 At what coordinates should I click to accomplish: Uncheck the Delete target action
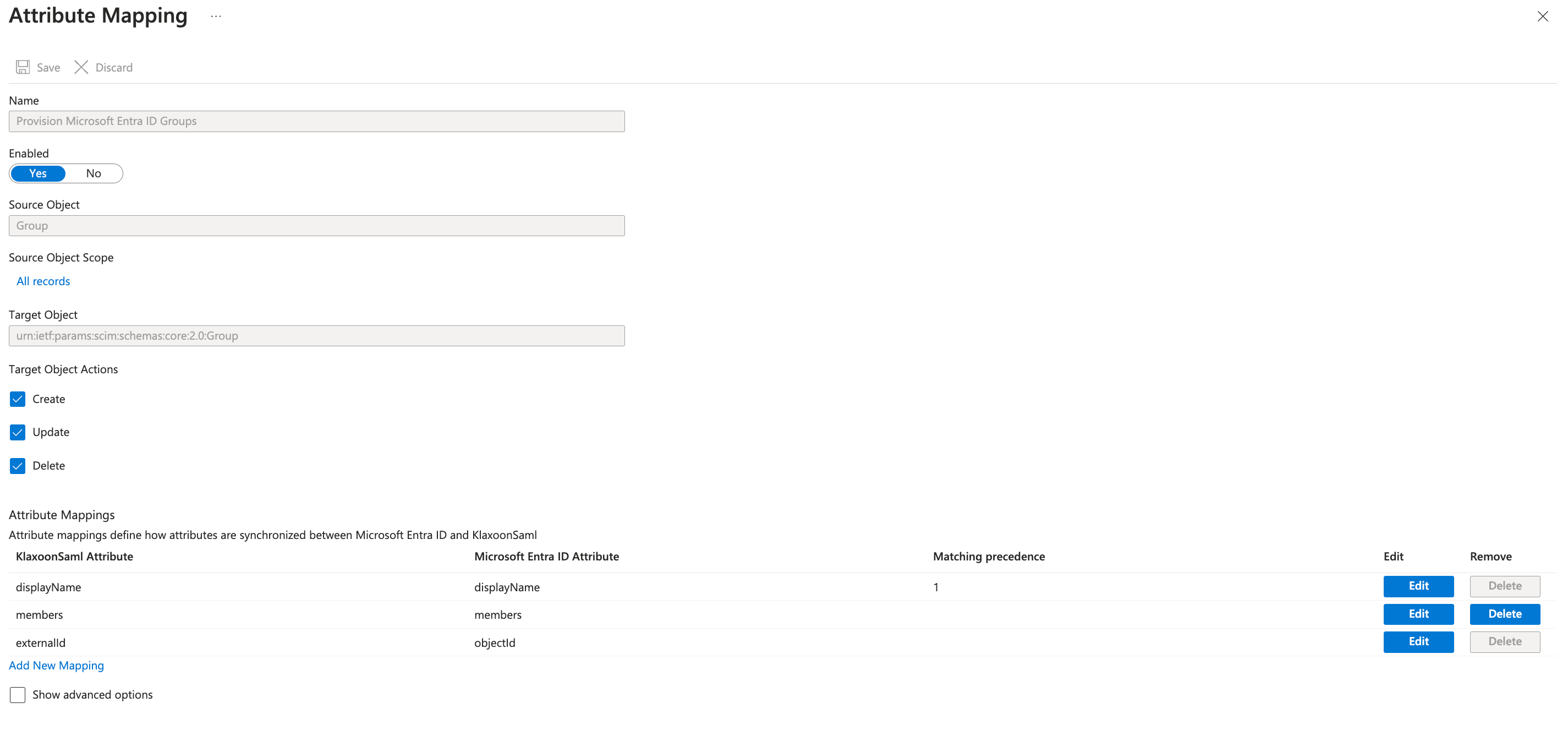click(x=18, y=466)
